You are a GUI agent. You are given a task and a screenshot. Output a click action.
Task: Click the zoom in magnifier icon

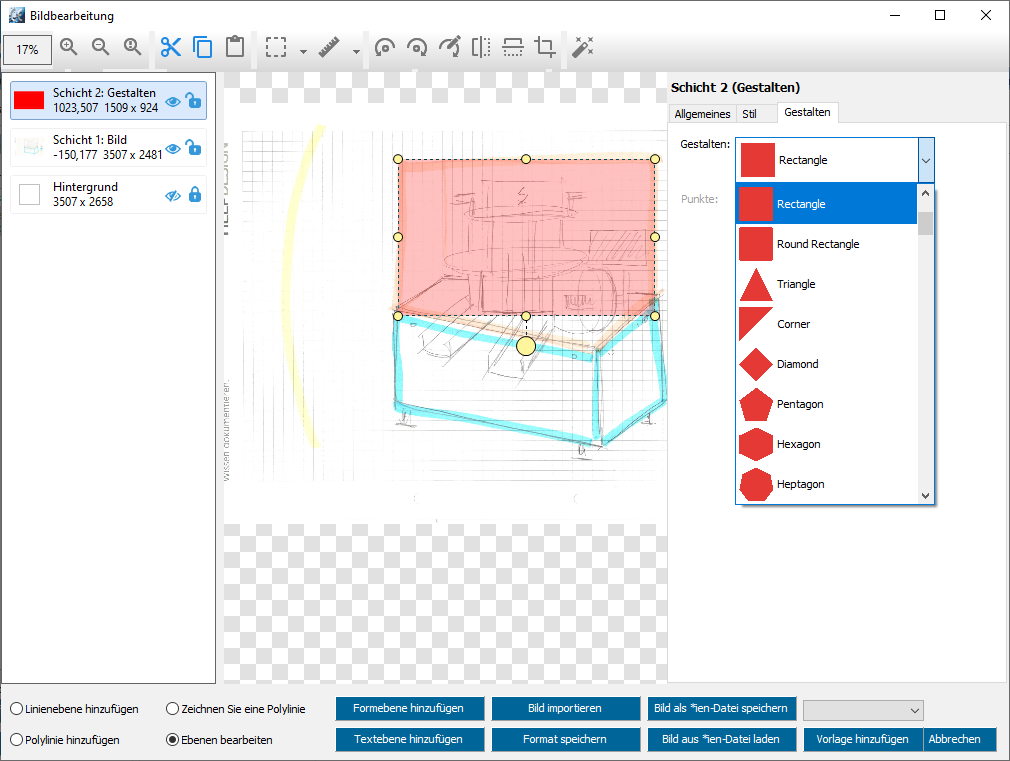[69, 47]
